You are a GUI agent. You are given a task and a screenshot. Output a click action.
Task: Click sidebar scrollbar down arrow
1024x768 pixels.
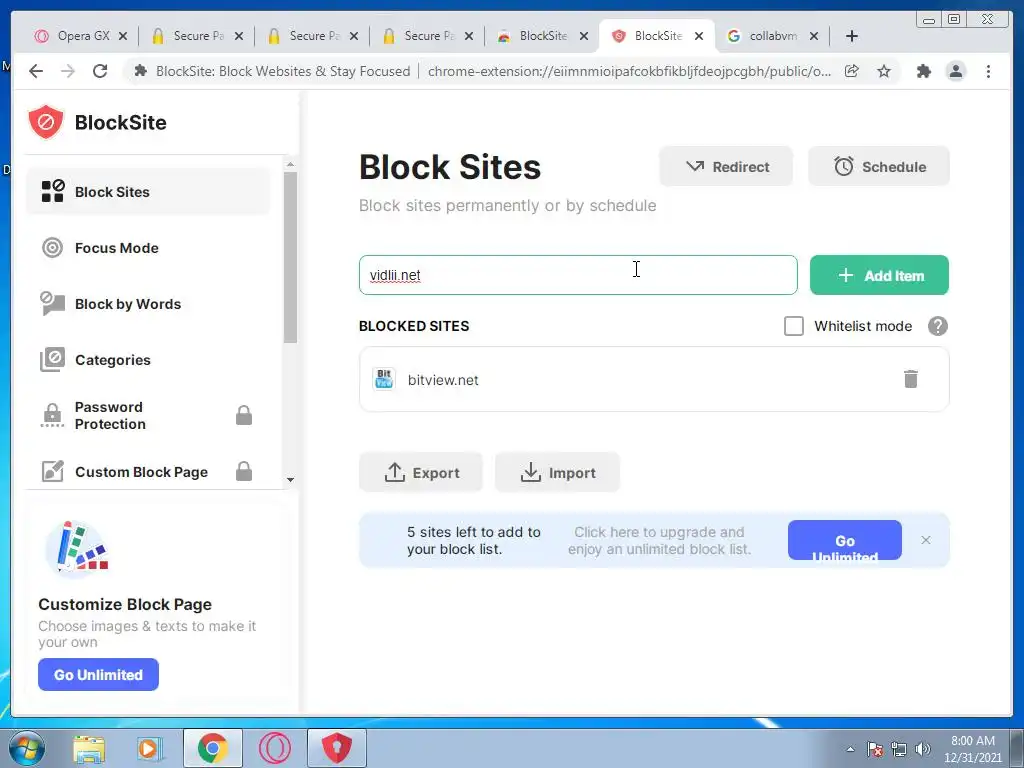point(291,480)
